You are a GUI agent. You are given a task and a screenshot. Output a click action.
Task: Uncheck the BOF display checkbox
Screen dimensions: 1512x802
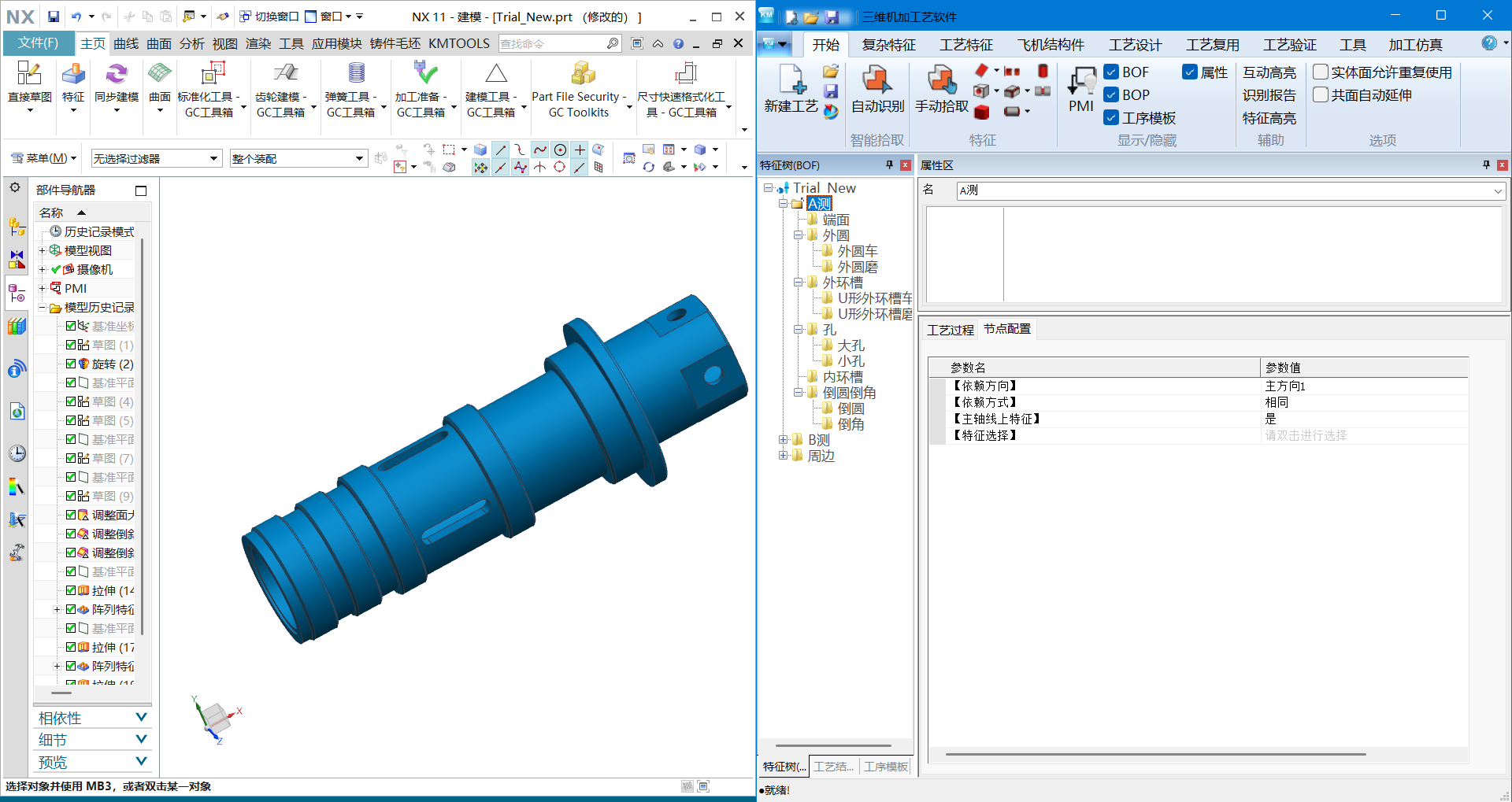(1111, 72)
